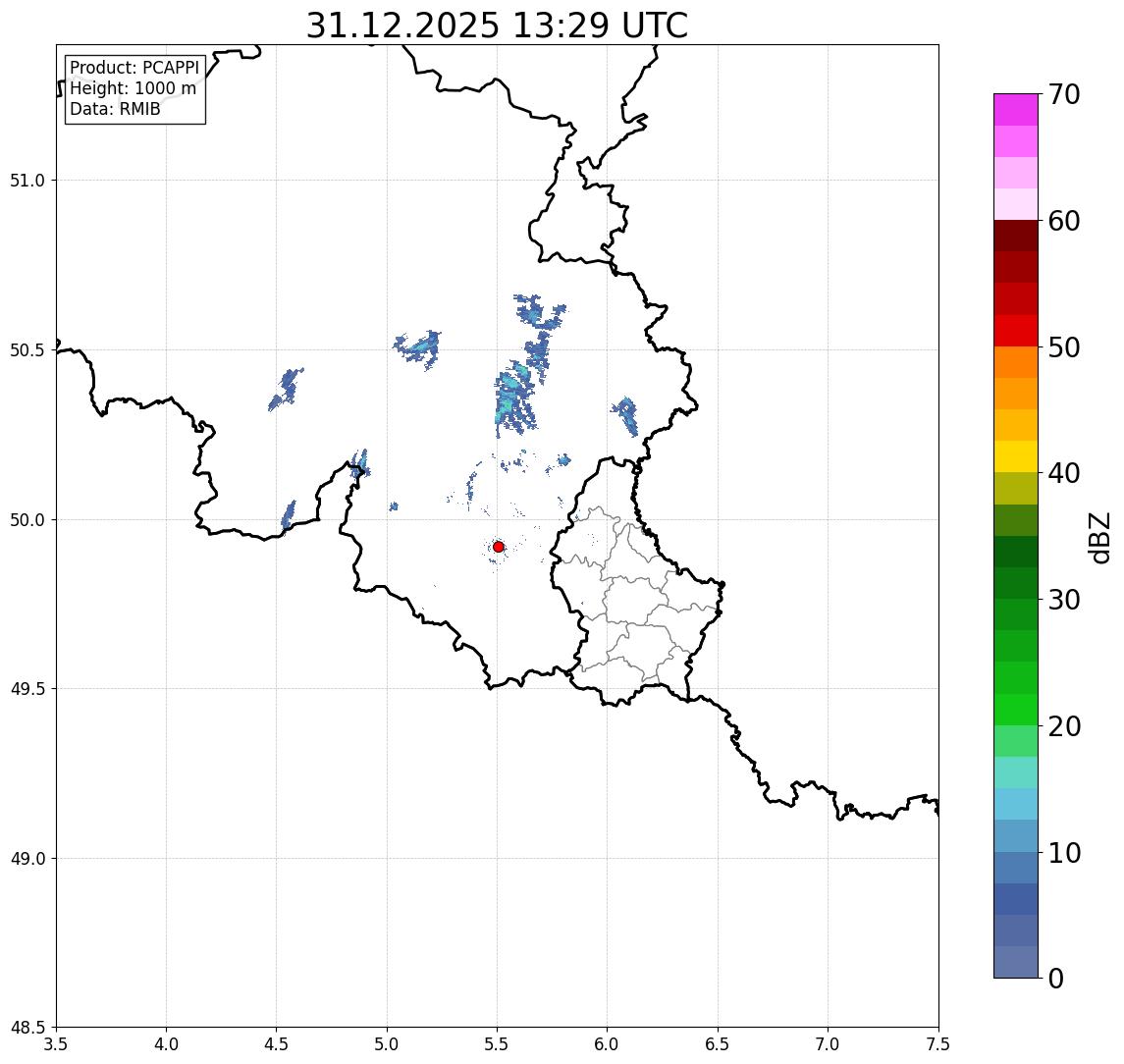
Task: Click the bright green swatch above 20 dBZ
Action: coord(1016,710)
